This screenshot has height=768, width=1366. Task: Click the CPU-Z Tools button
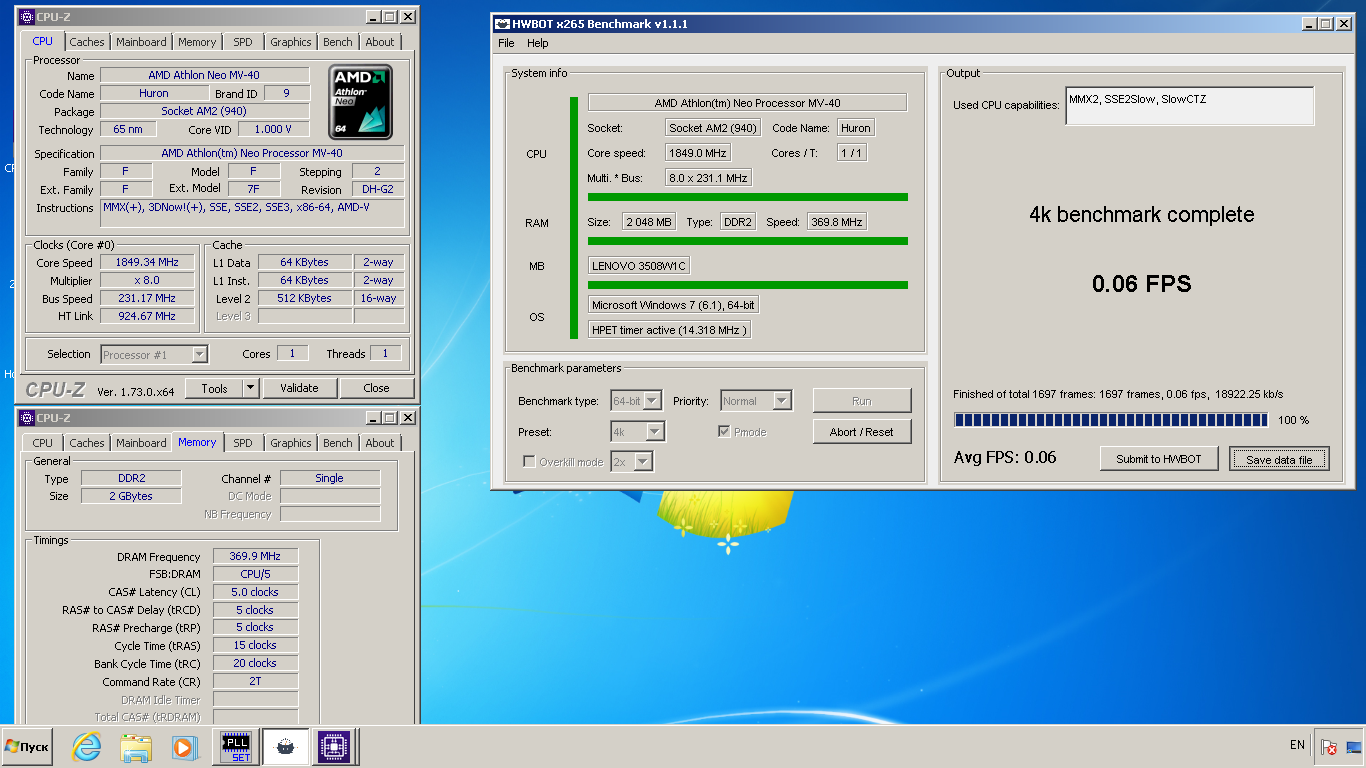click(214, 388)
